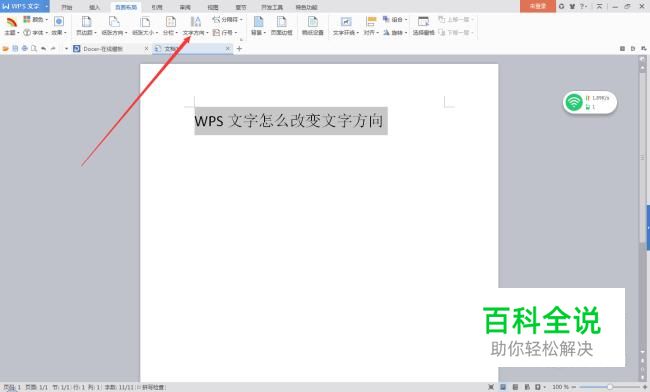Switch to the Home (开始) tab
This screenshot has width=650, height=392.
coord(67,7)
